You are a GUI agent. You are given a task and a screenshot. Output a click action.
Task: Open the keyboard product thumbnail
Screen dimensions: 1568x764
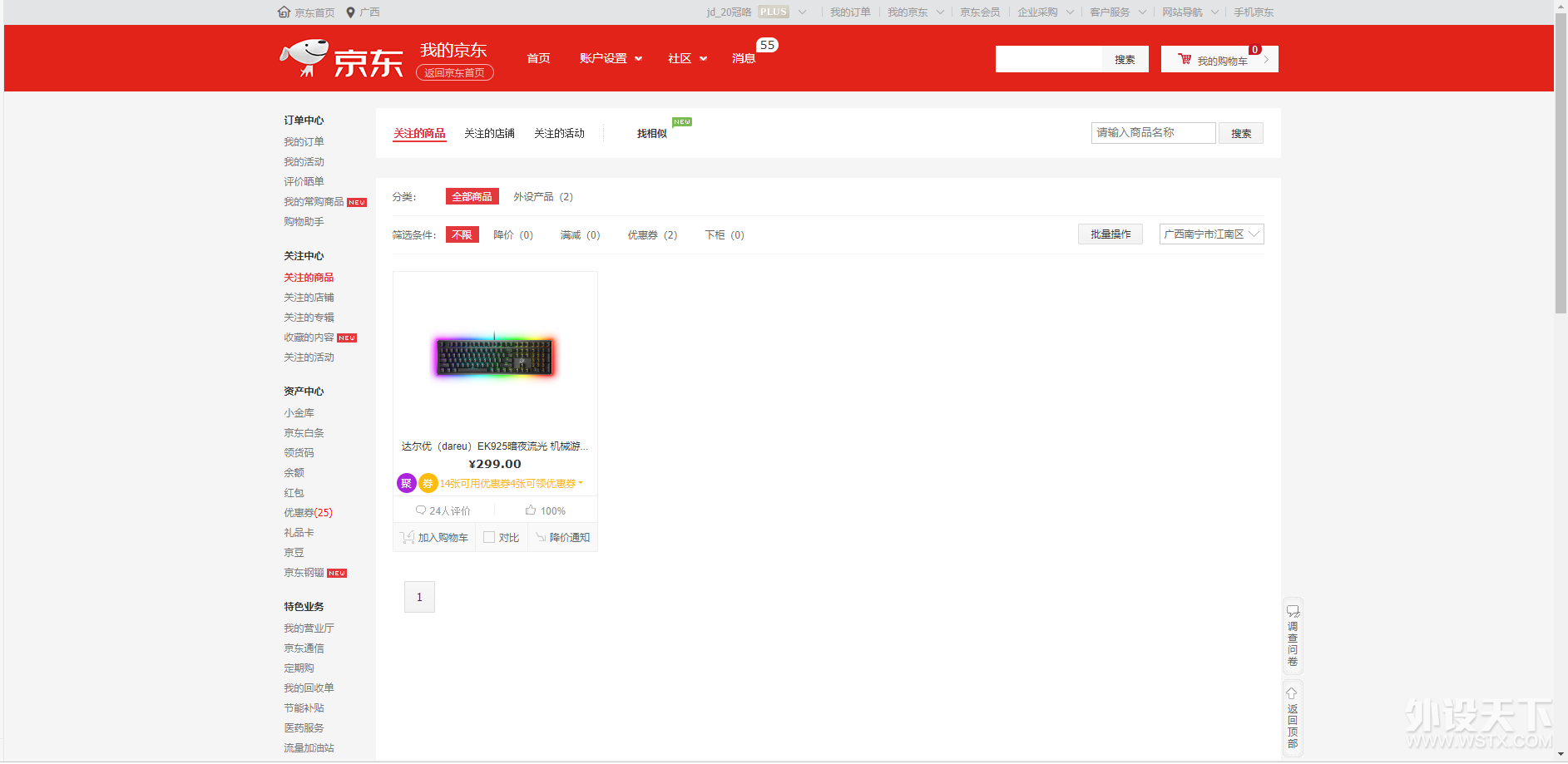tap(495, 356)
